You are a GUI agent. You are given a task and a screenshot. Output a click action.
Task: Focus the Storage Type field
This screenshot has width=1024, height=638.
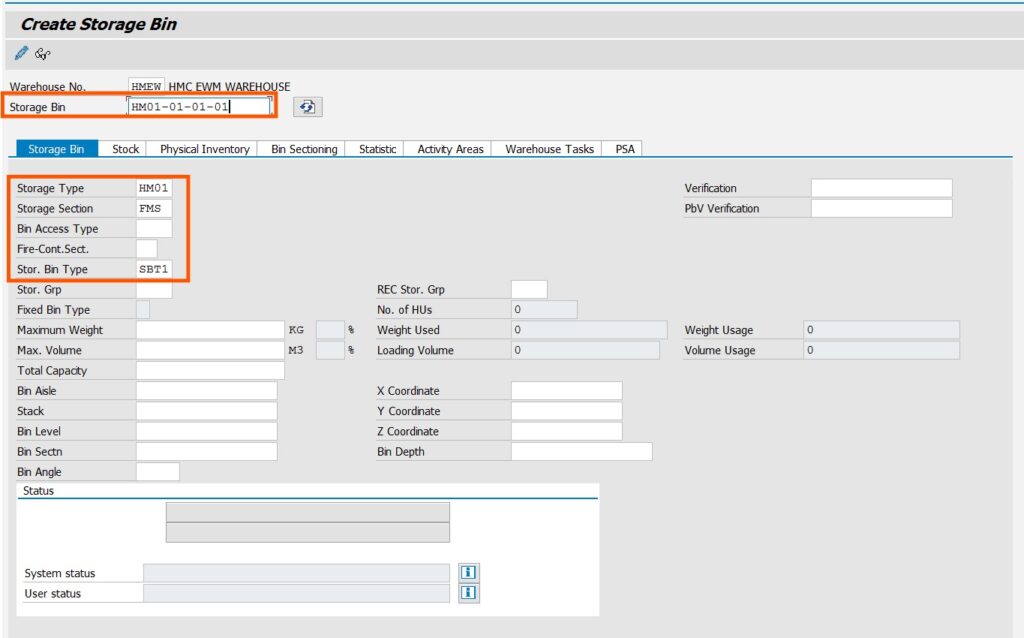[x=154, y=188]
